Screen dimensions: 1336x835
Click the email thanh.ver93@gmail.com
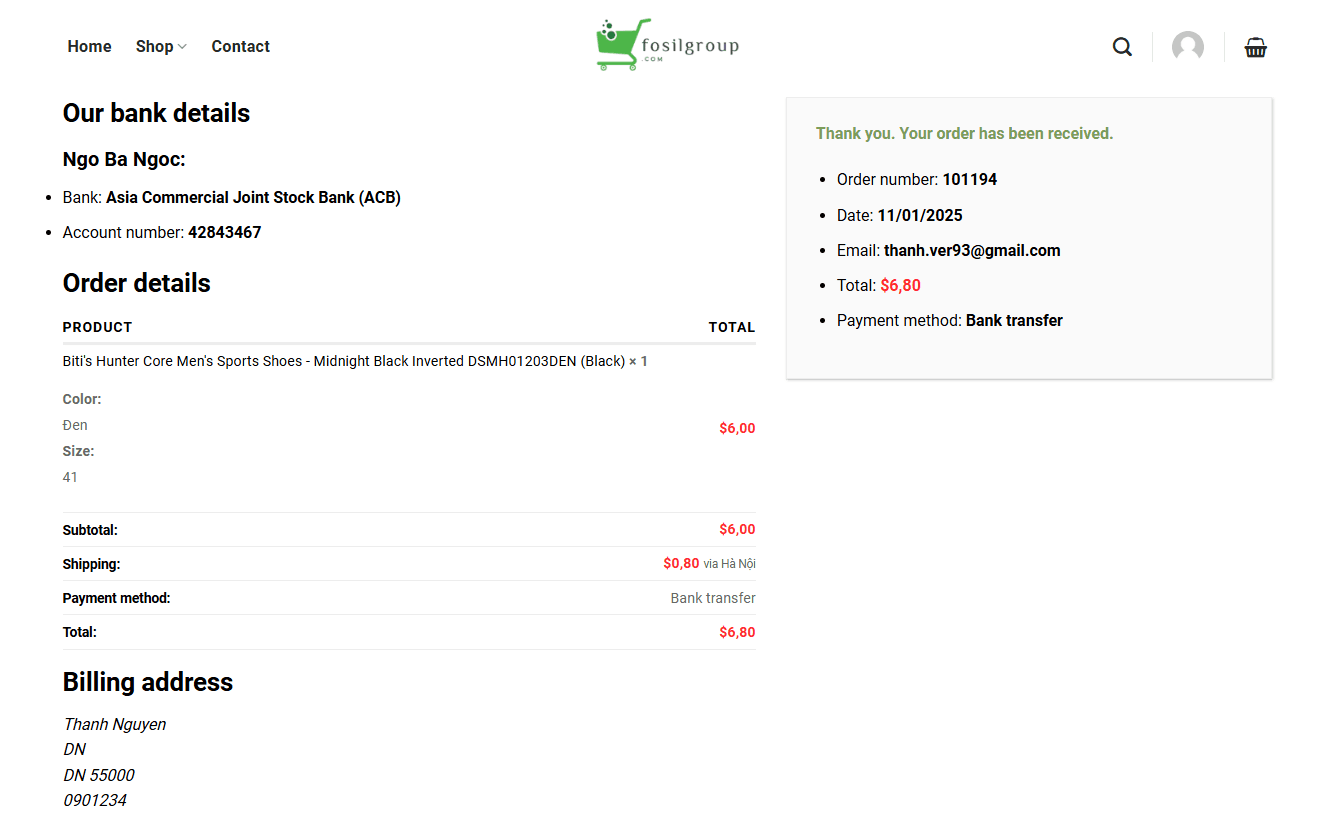pyautogui.click(x=972, y=251)
